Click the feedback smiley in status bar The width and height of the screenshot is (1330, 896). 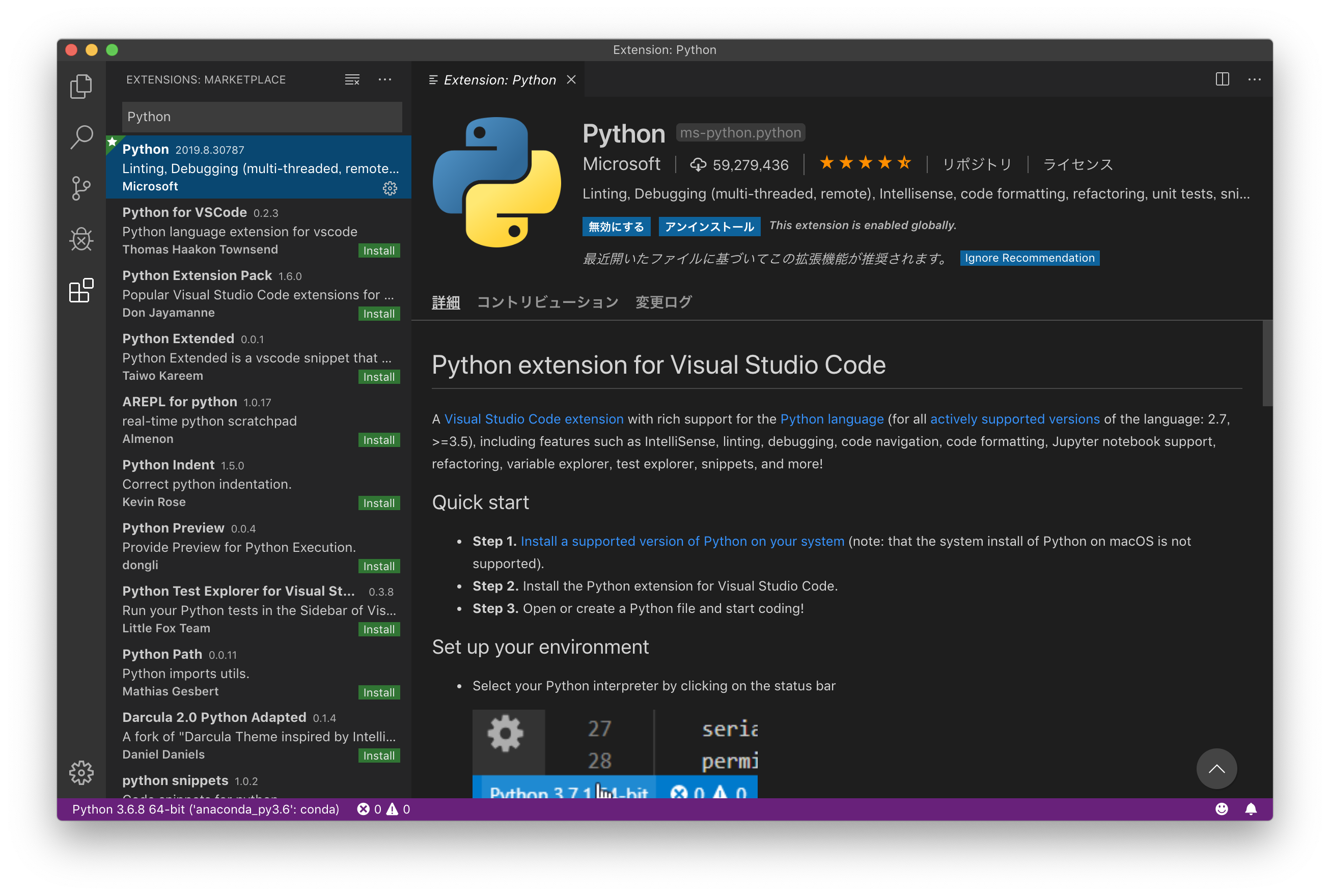[x=1221, y=808]
